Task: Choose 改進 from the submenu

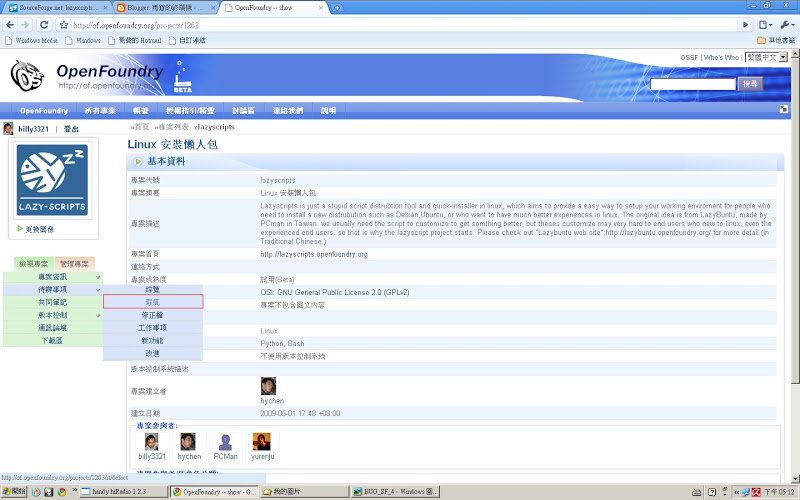Action: click(x=153, y=353)
